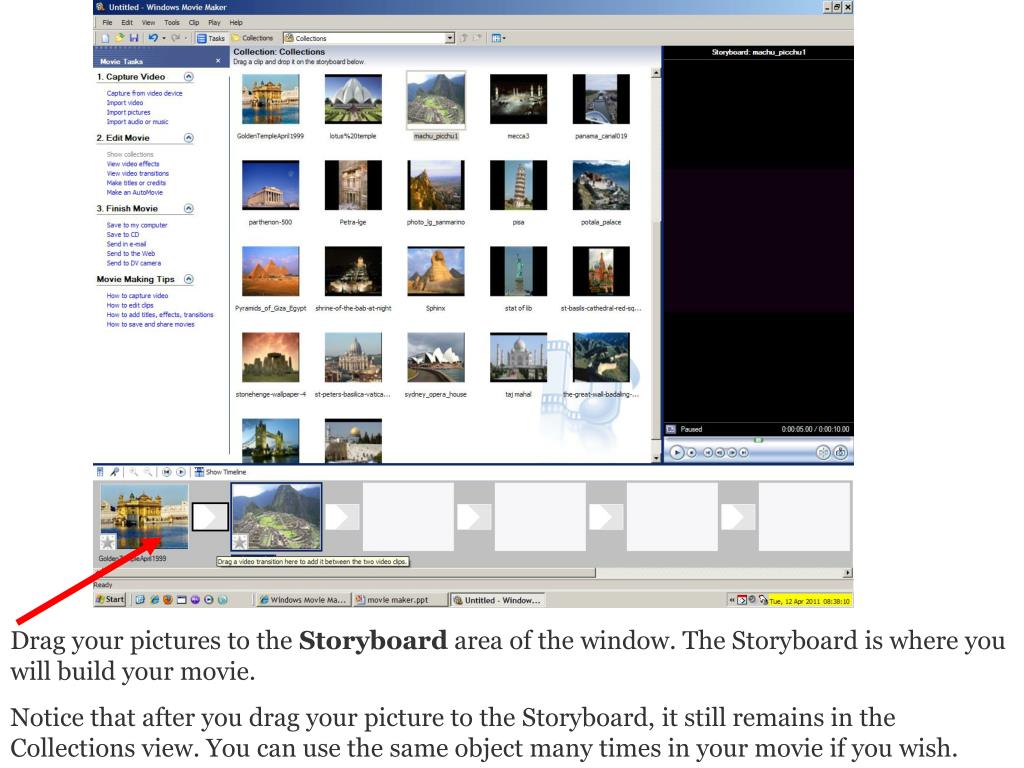Open the Undo history dropdown arrow
Viewport: 1024px width, 768px height.
[164, 38]
